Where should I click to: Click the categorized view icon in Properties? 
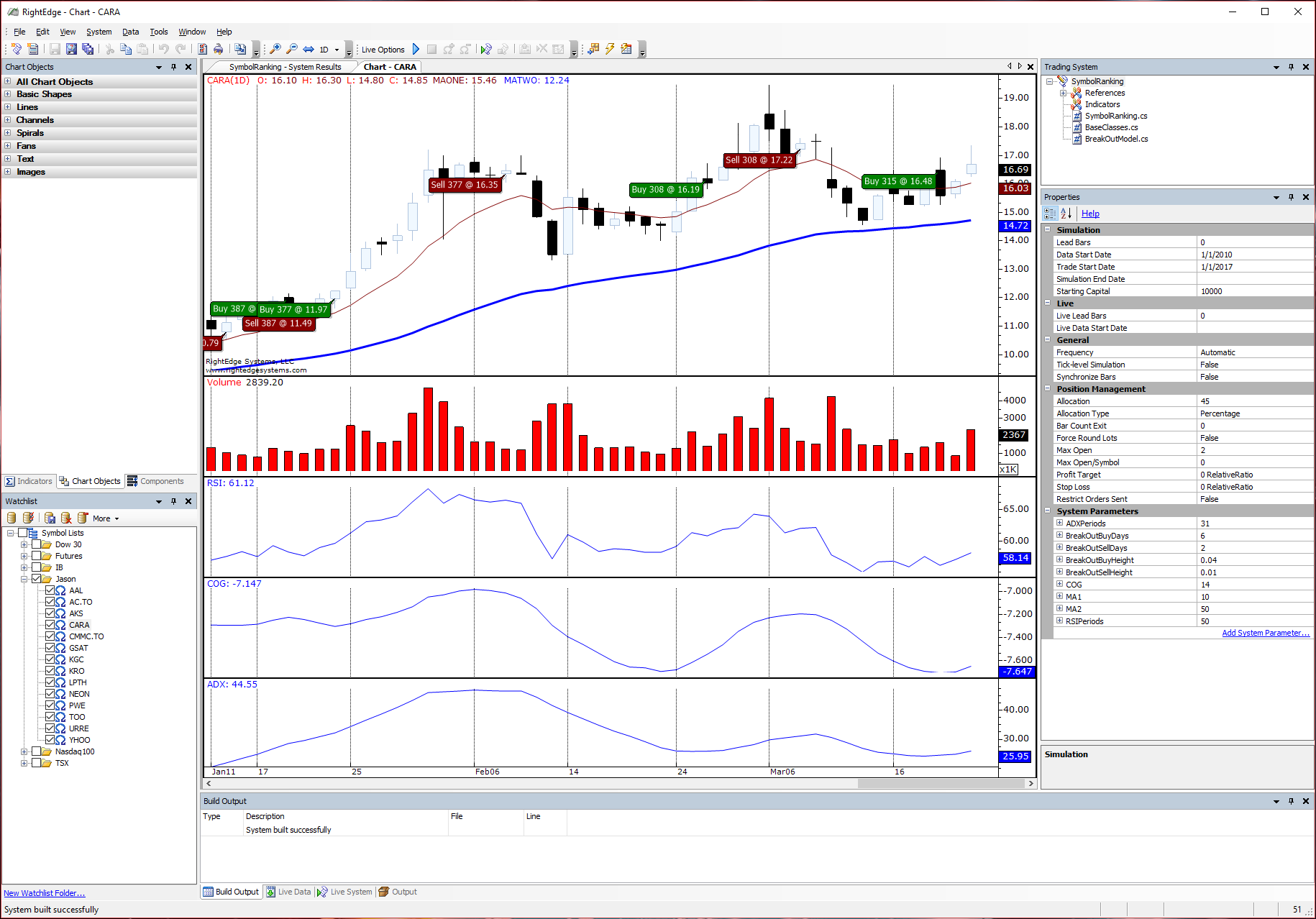point(1050,214)
